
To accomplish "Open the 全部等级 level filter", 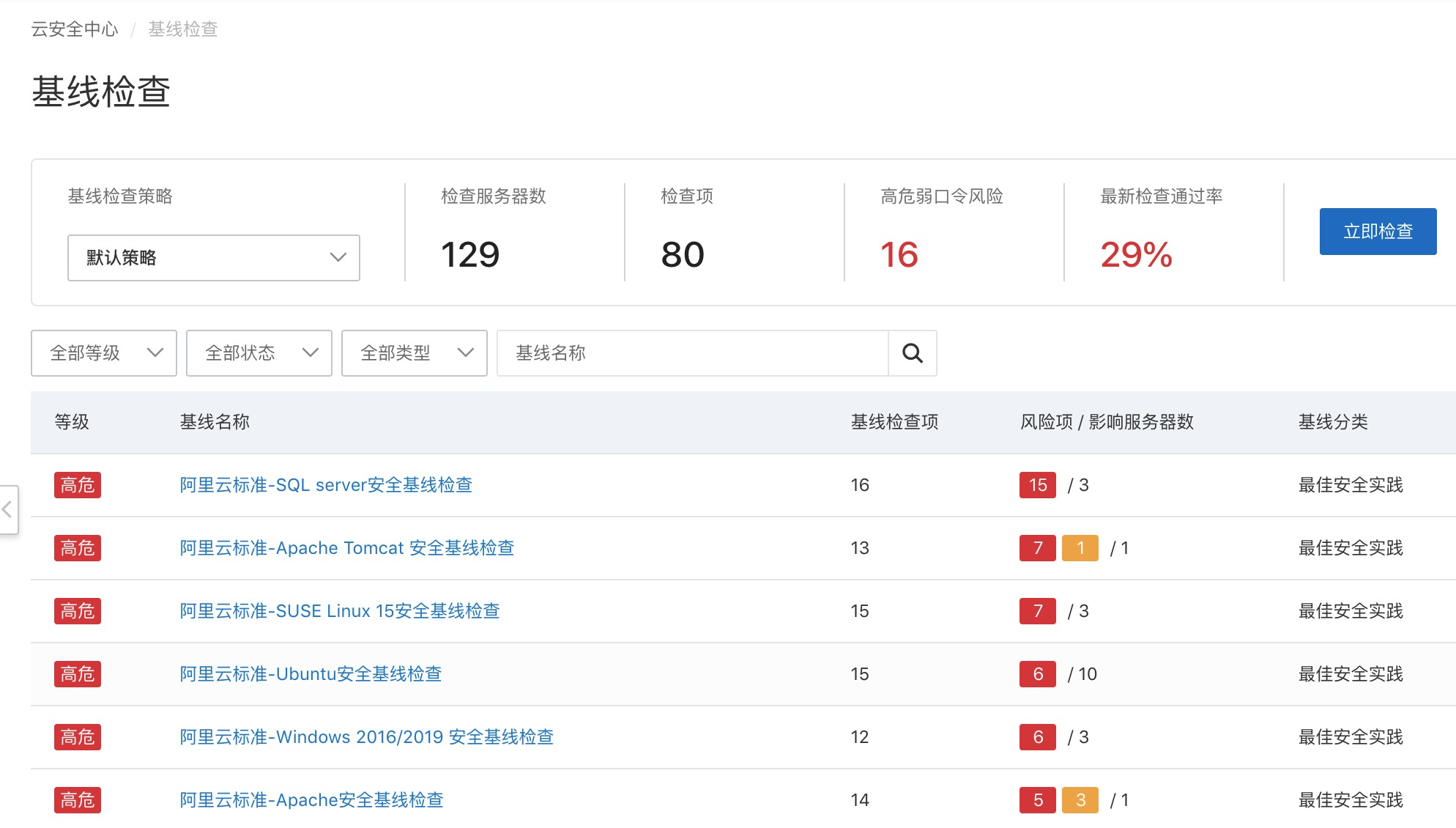I will coord(104,353).
